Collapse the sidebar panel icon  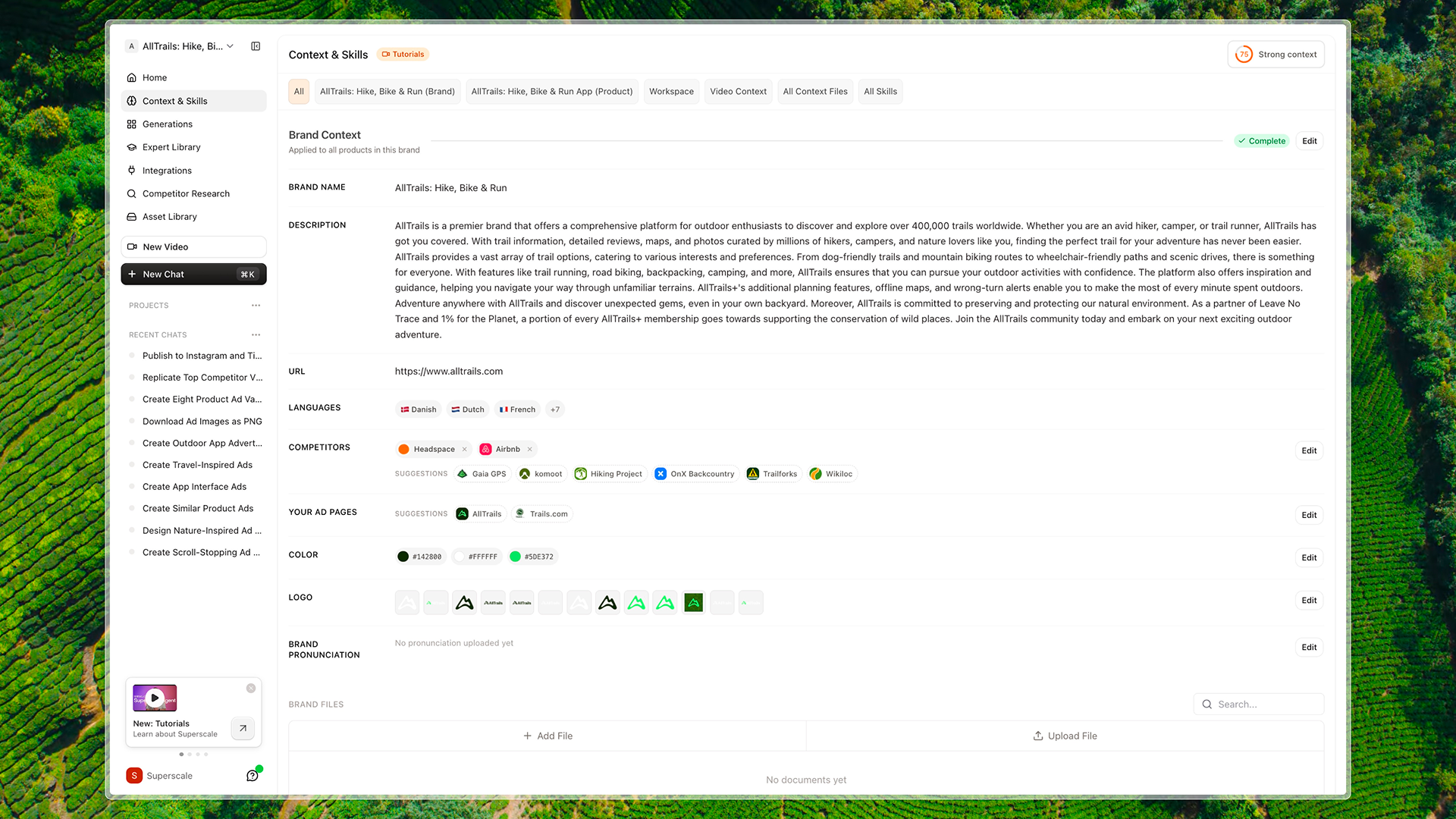pyautogui.click(x=256, y=46)
